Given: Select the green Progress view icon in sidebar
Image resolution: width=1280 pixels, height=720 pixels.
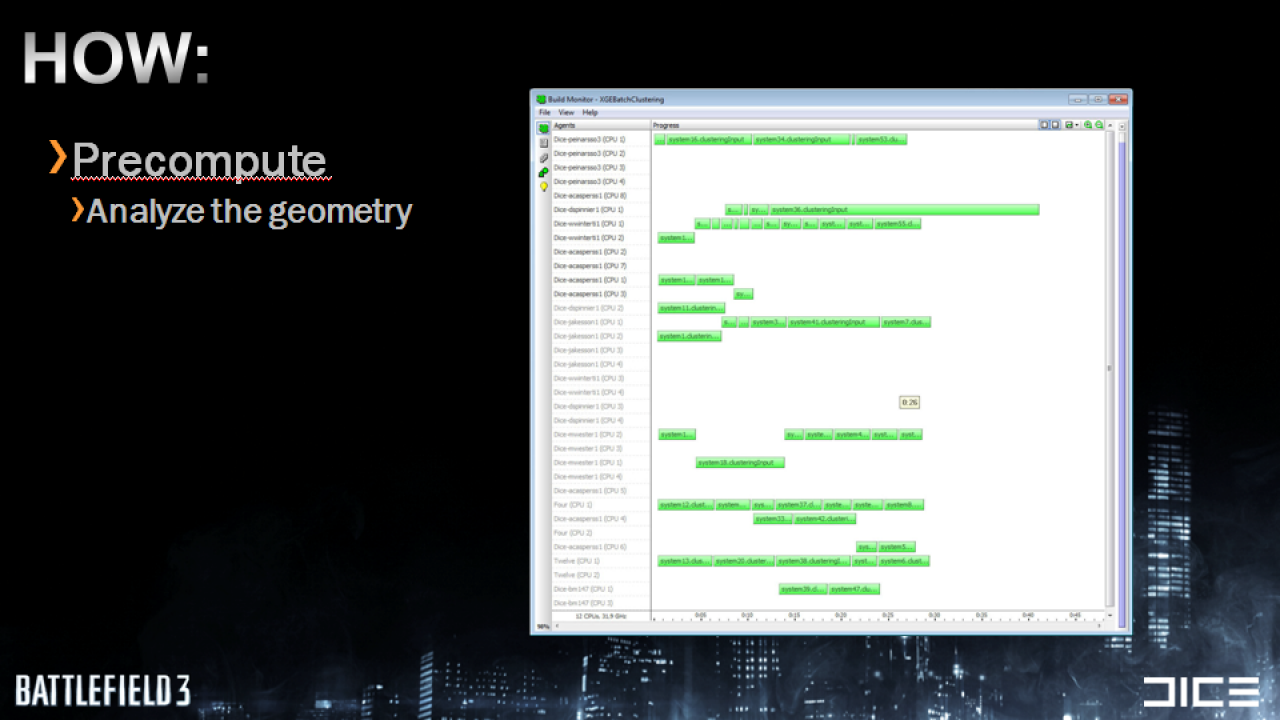Looking at the screenshot, I should 543,128.
